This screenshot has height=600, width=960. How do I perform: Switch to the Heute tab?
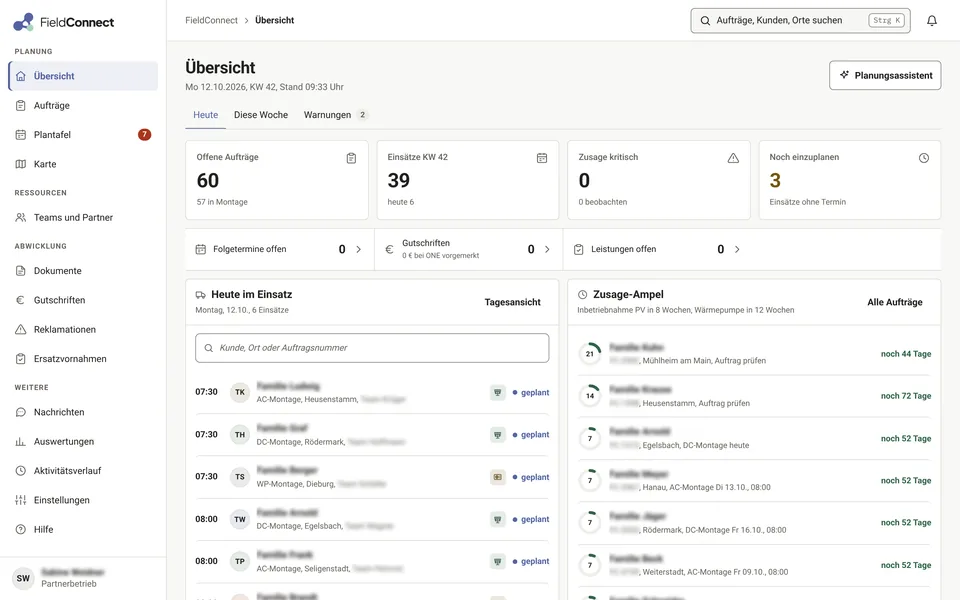206,115
